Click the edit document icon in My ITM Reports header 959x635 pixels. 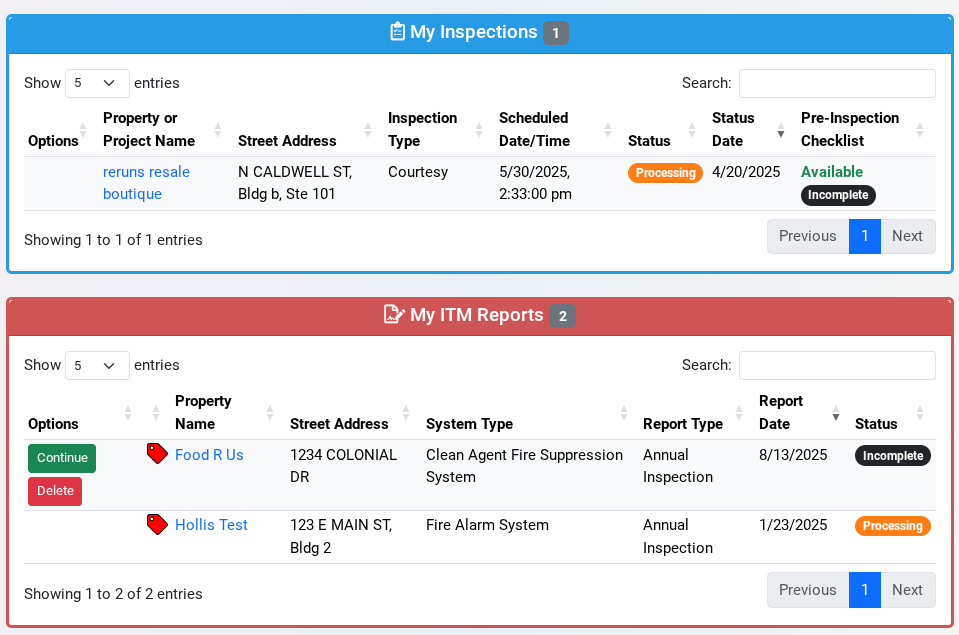pos(394,315)
